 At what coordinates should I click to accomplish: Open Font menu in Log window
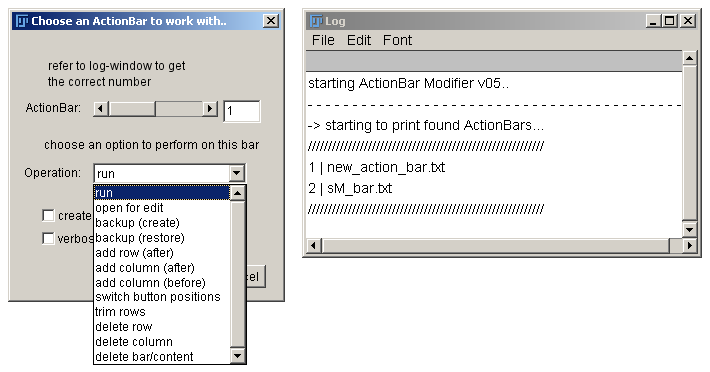click(397, 40)
